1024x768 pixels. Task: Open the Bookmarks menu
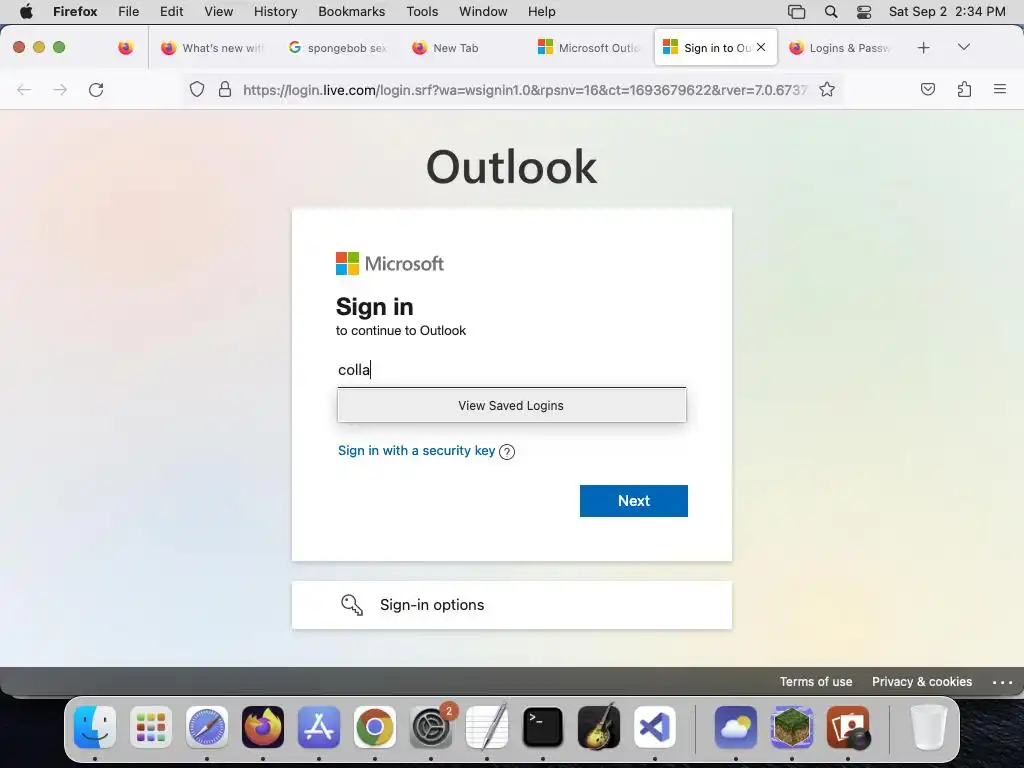pyautogui.click(x=352, y=11)
